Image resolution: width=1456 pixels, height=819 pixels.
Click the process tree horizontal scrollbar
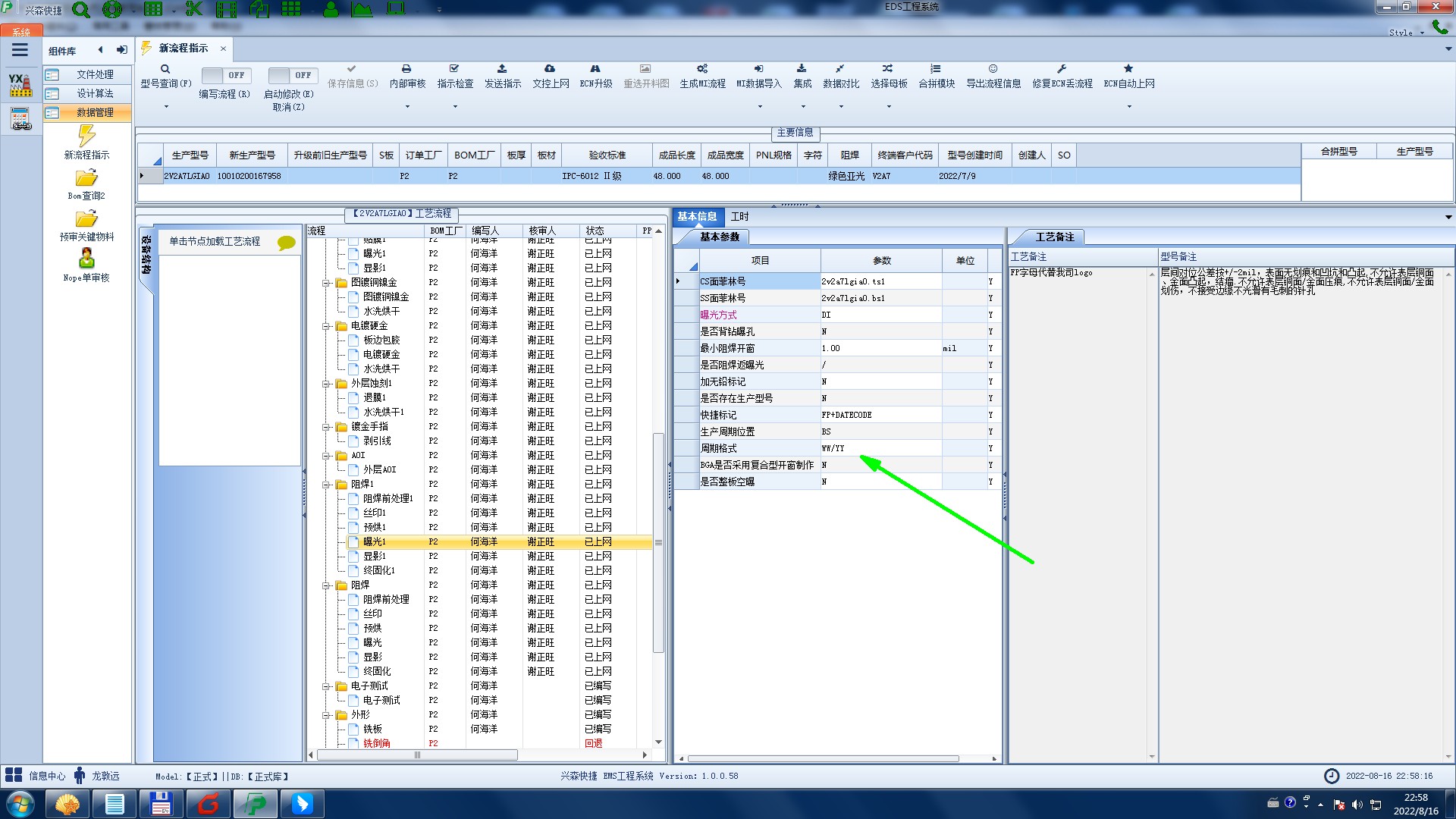click(417, 755)
